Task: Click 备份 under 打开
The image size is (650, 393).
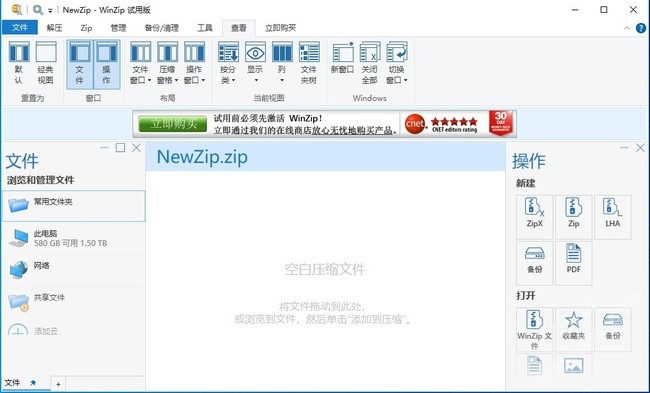Action: (x=613, y=330)
